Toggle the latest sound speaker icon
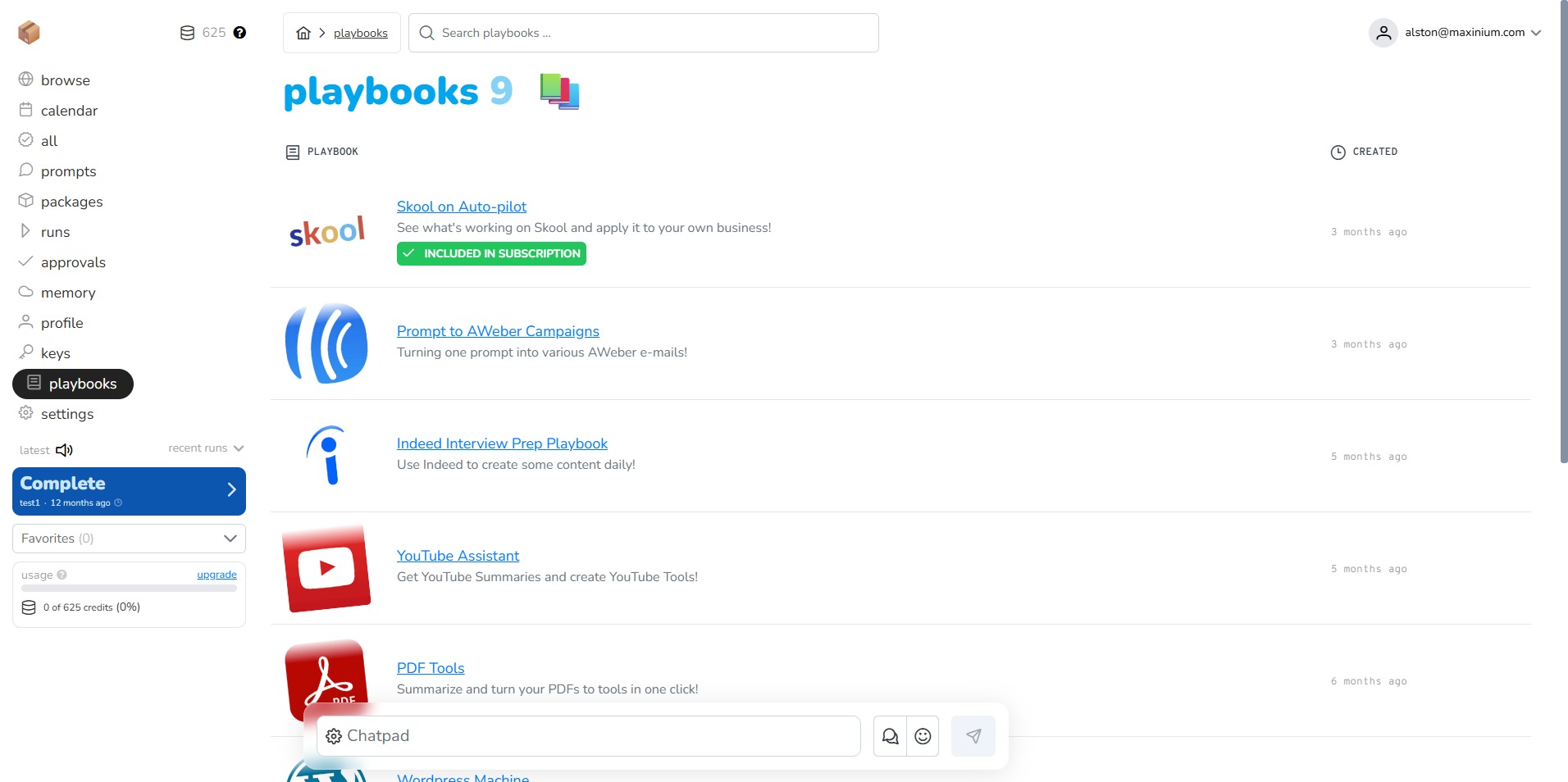The image size is (1568, 782). pos(65,450)
